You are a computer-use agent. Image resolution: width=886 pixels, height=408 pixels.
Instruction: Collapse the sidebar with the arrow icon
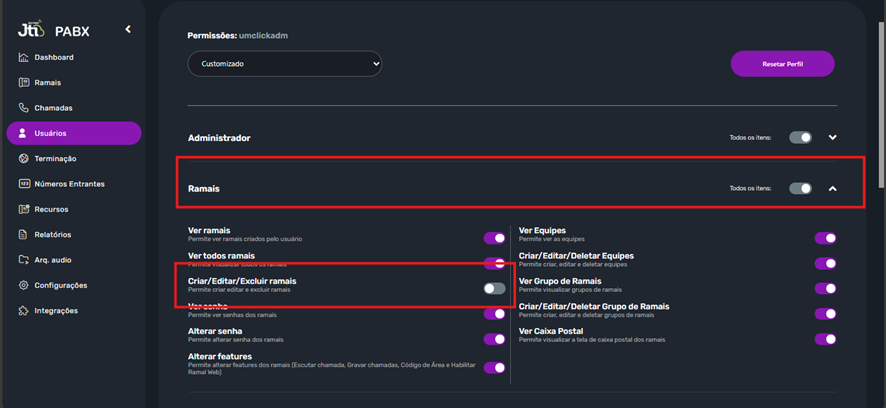(x=128, y=30)
